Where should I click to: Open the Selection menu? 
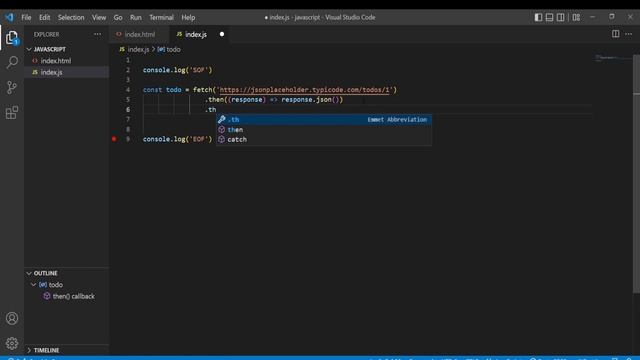pos(71,18)
